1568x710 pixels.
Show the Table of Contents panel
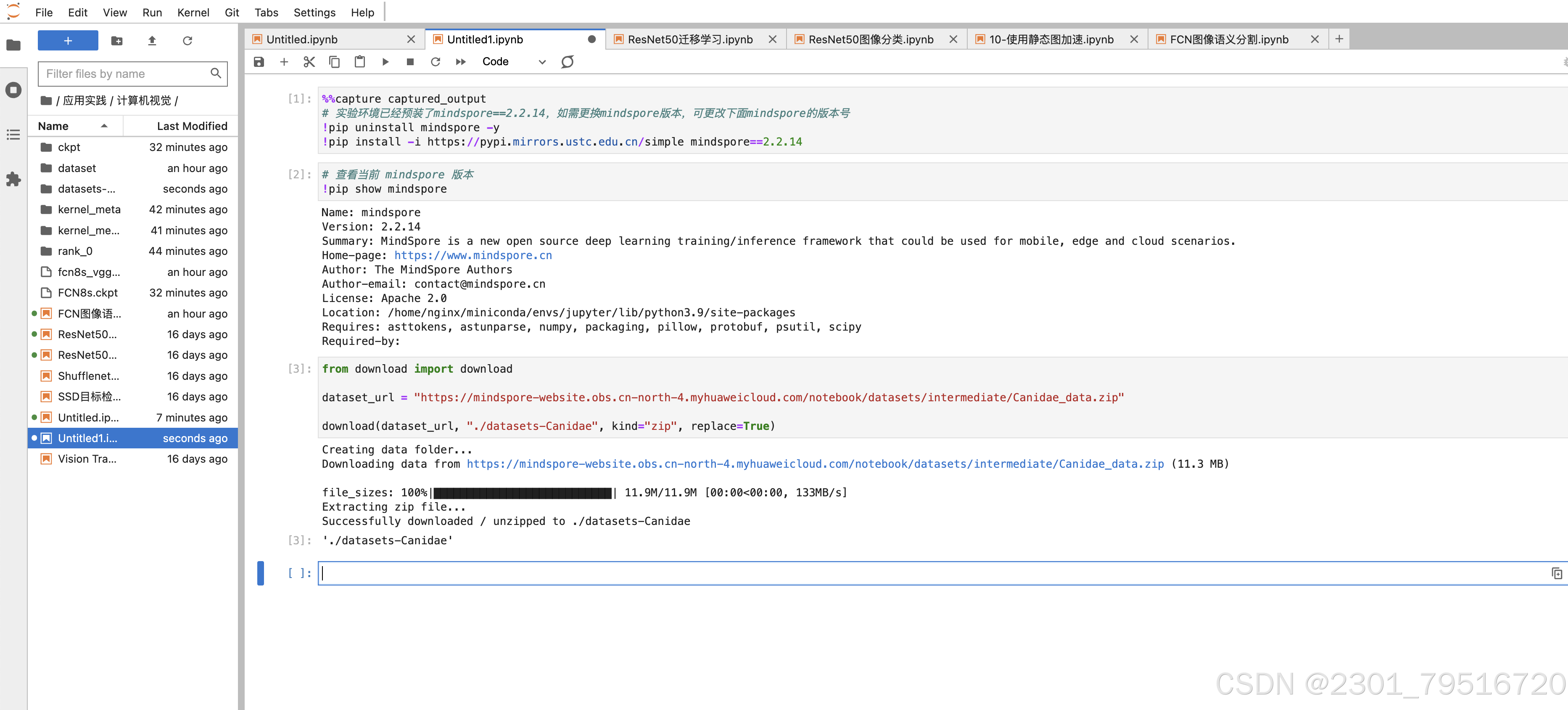tap(13, 135)
